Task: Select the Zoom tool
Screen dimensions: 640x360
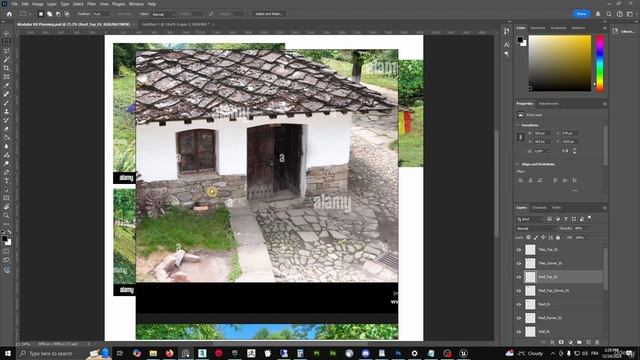Action: click(6, 215)
